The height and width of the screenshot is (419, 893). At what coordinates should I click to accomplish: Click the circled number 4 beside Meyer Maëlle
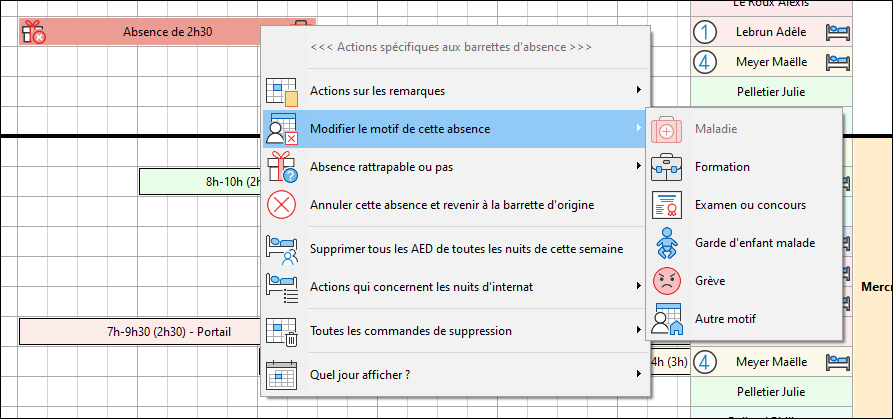pos(707,62)
